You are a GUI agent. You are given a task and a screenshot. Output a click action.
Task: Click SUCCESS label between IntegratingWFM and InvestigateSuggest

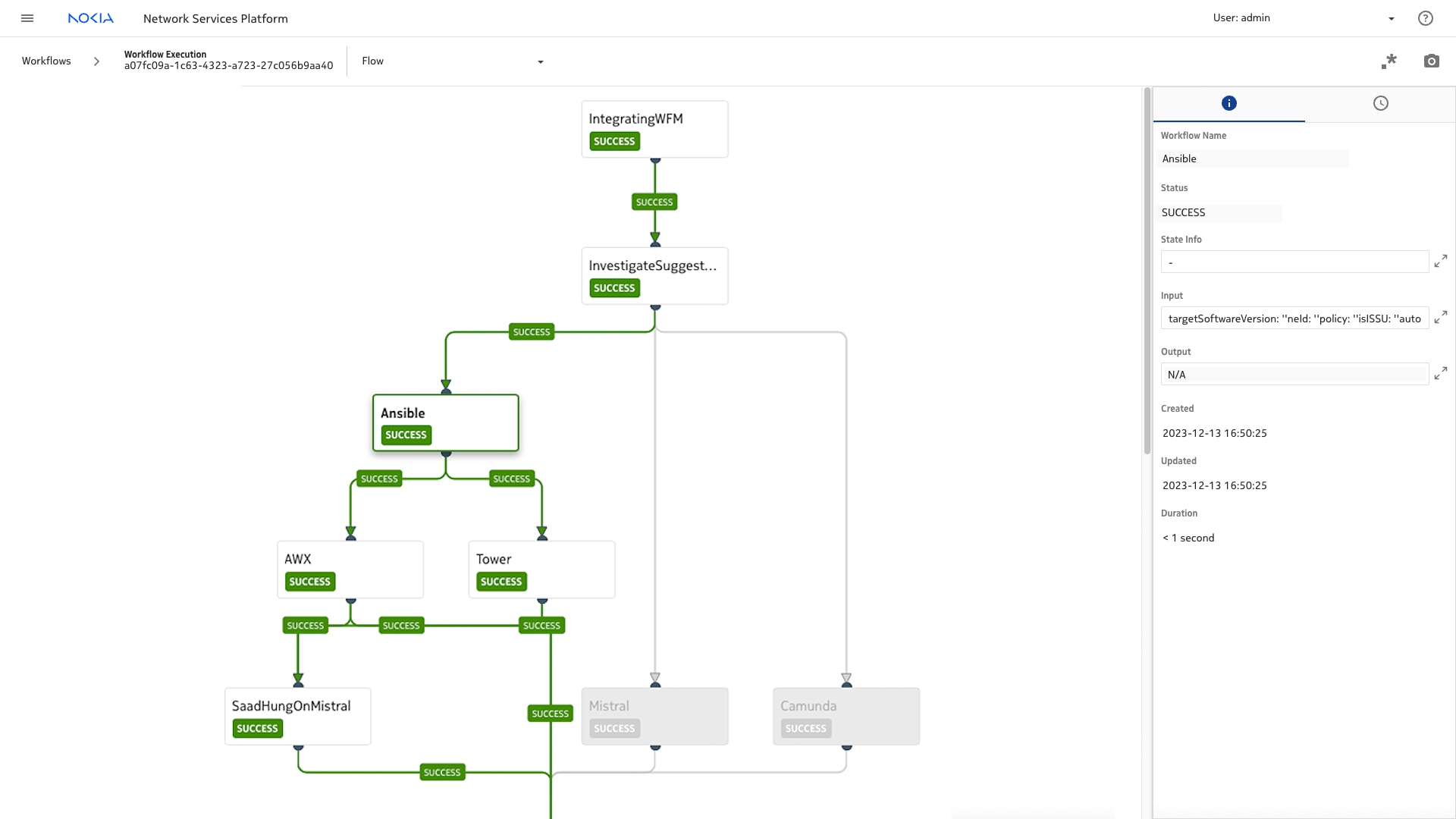click(654, 202)
